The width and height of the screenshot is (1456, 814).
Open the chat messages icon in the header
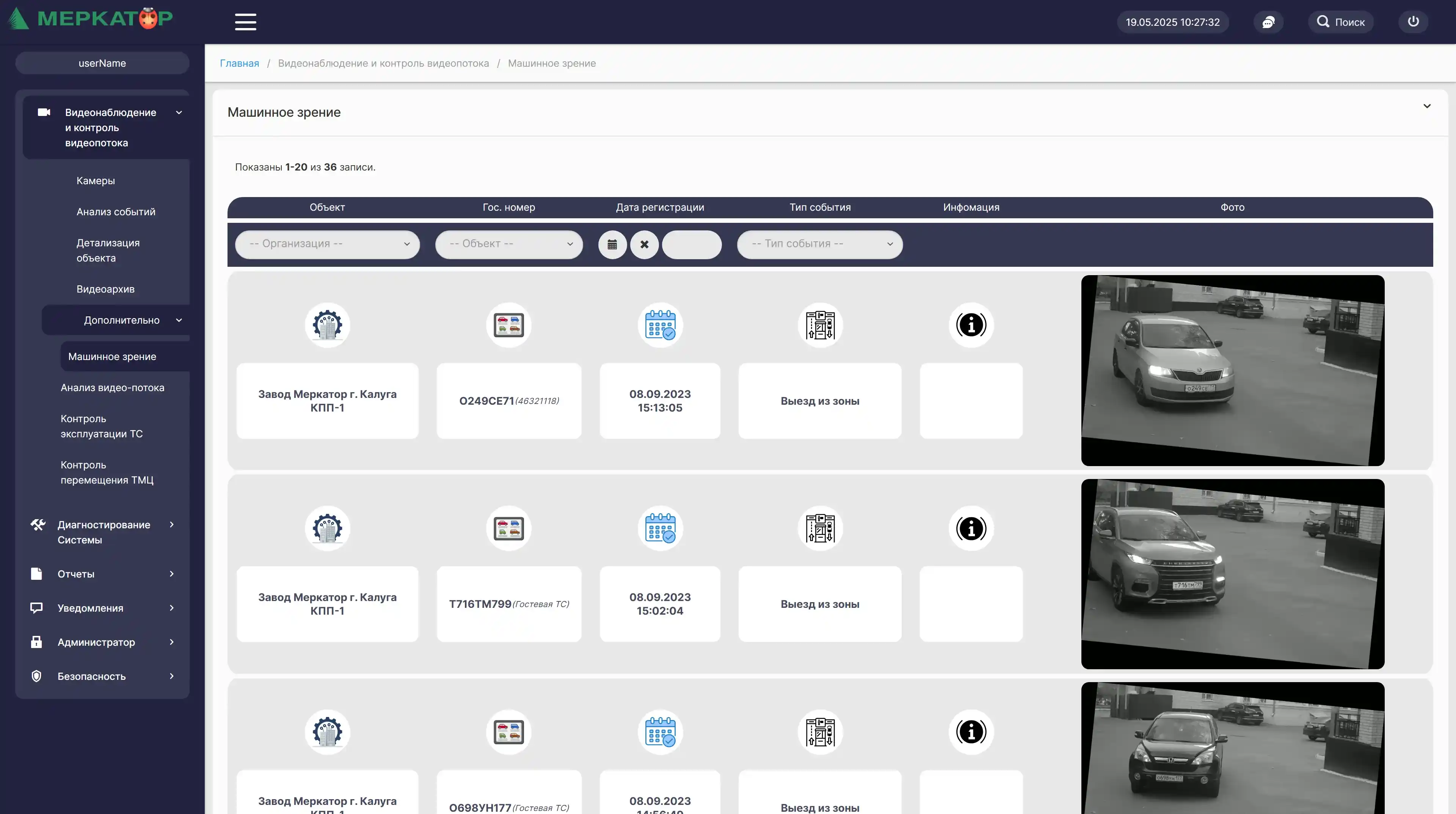[1268, 22]
